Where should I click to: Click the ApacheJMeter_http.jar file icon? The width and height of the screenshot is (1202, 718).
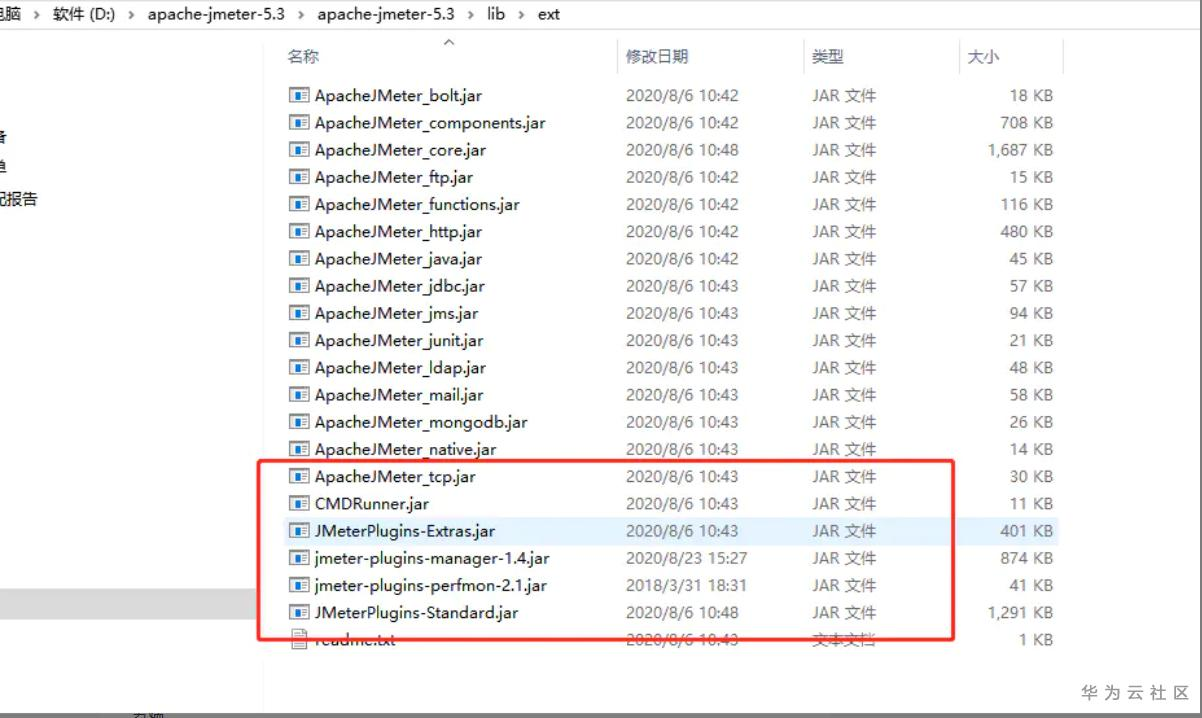pyautogui.click(x=298, y=232)
